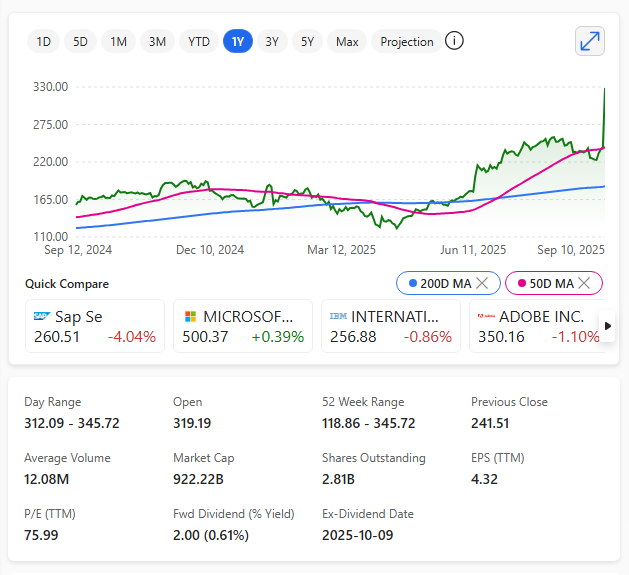Viewport: 629px width, 575px height.
Task: Click the 330.00 y-axis label
Action: click(x=51, y=87)
